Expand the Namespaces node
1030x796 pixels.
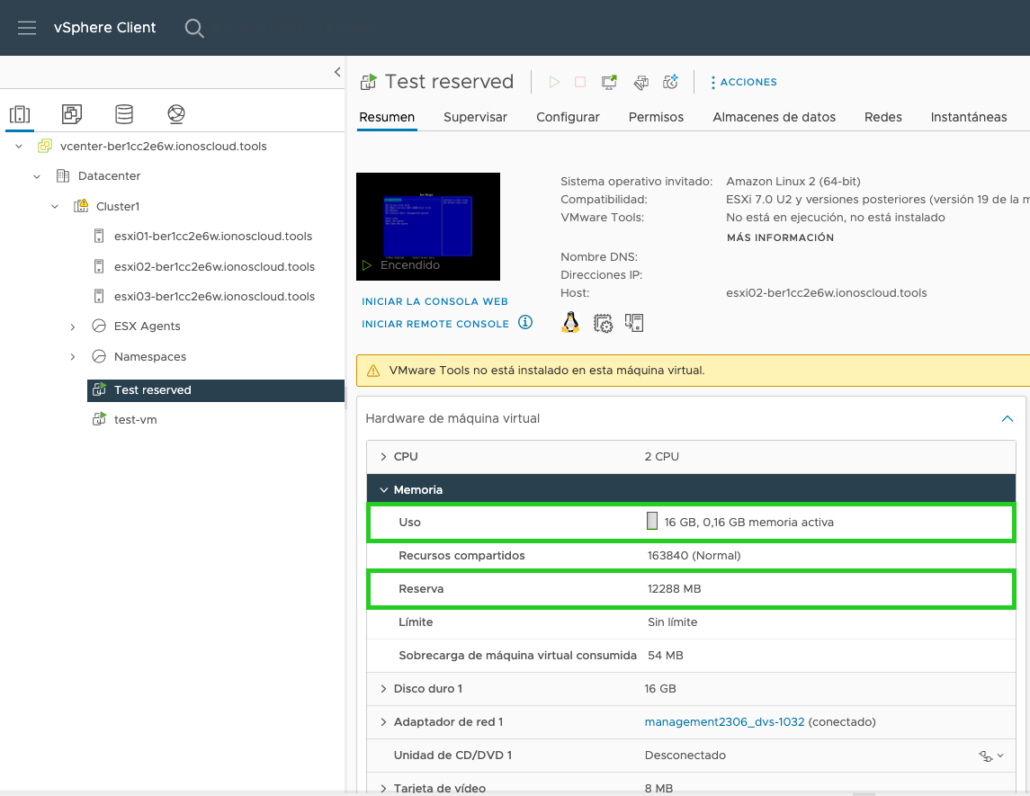73,357
